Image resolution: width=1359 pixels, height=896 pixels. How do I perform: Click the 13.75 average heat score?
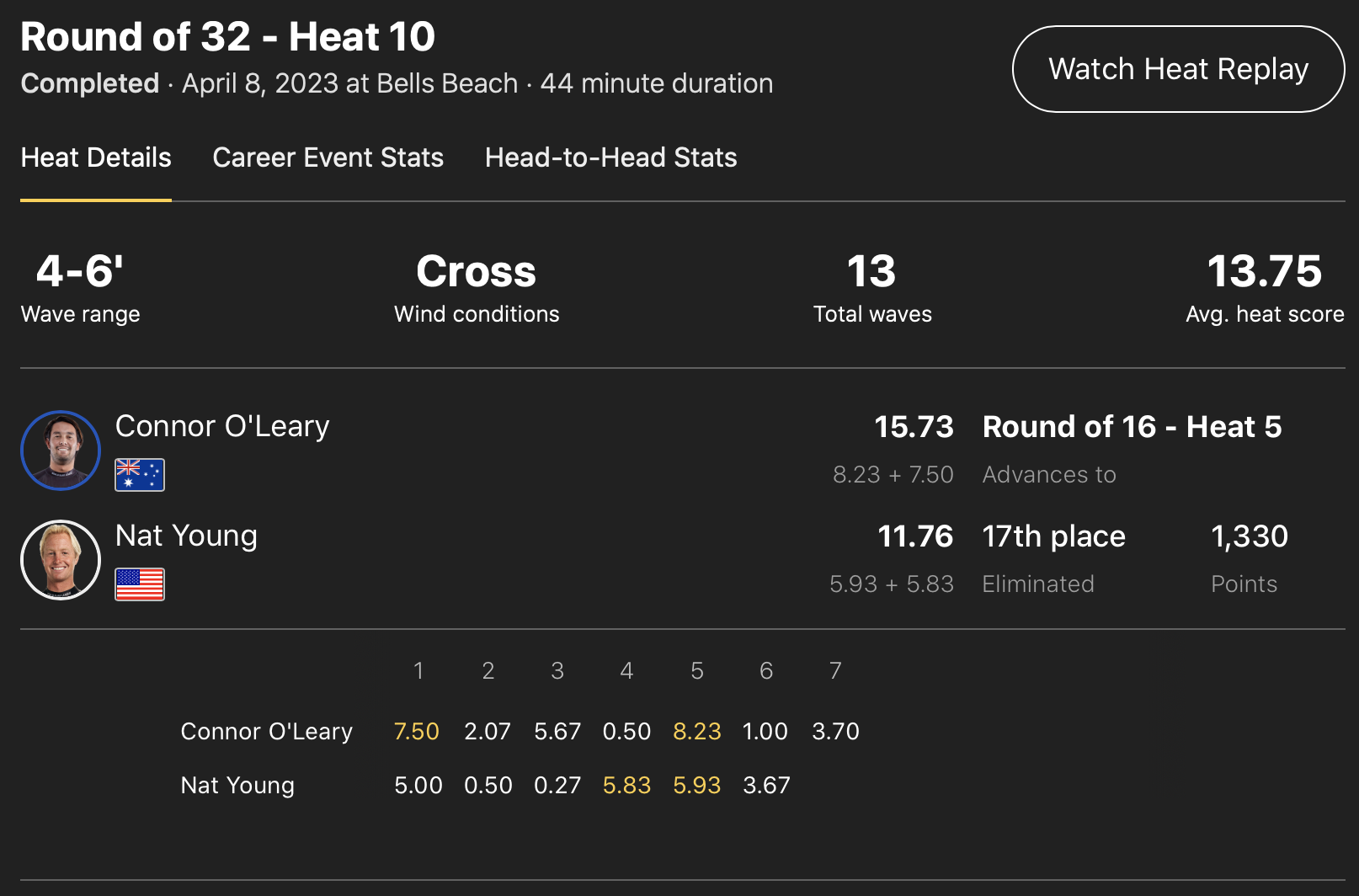click(x=1264, y=272)
